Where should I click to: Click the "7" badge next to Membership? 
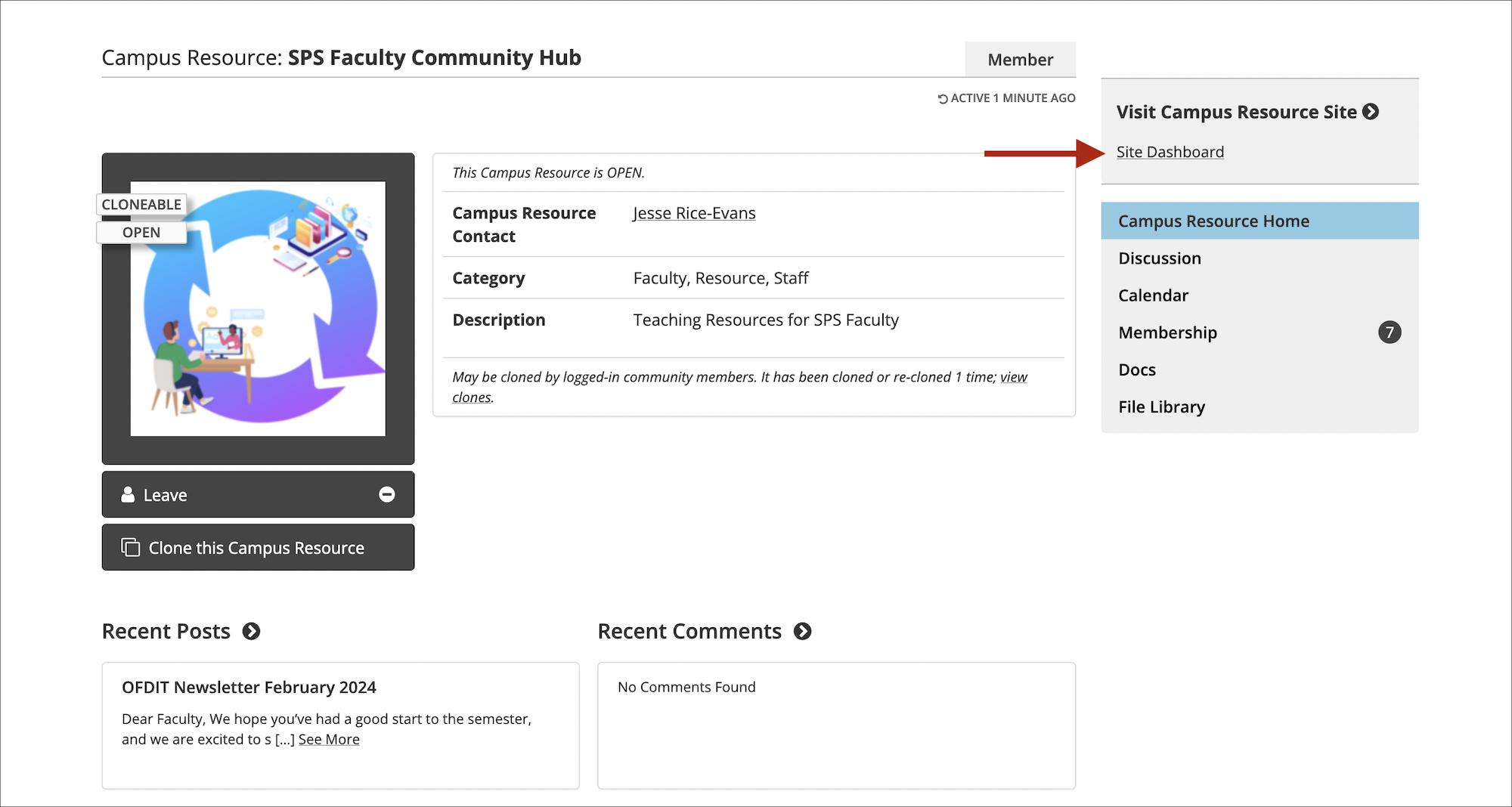click(x=1390, y=332)
